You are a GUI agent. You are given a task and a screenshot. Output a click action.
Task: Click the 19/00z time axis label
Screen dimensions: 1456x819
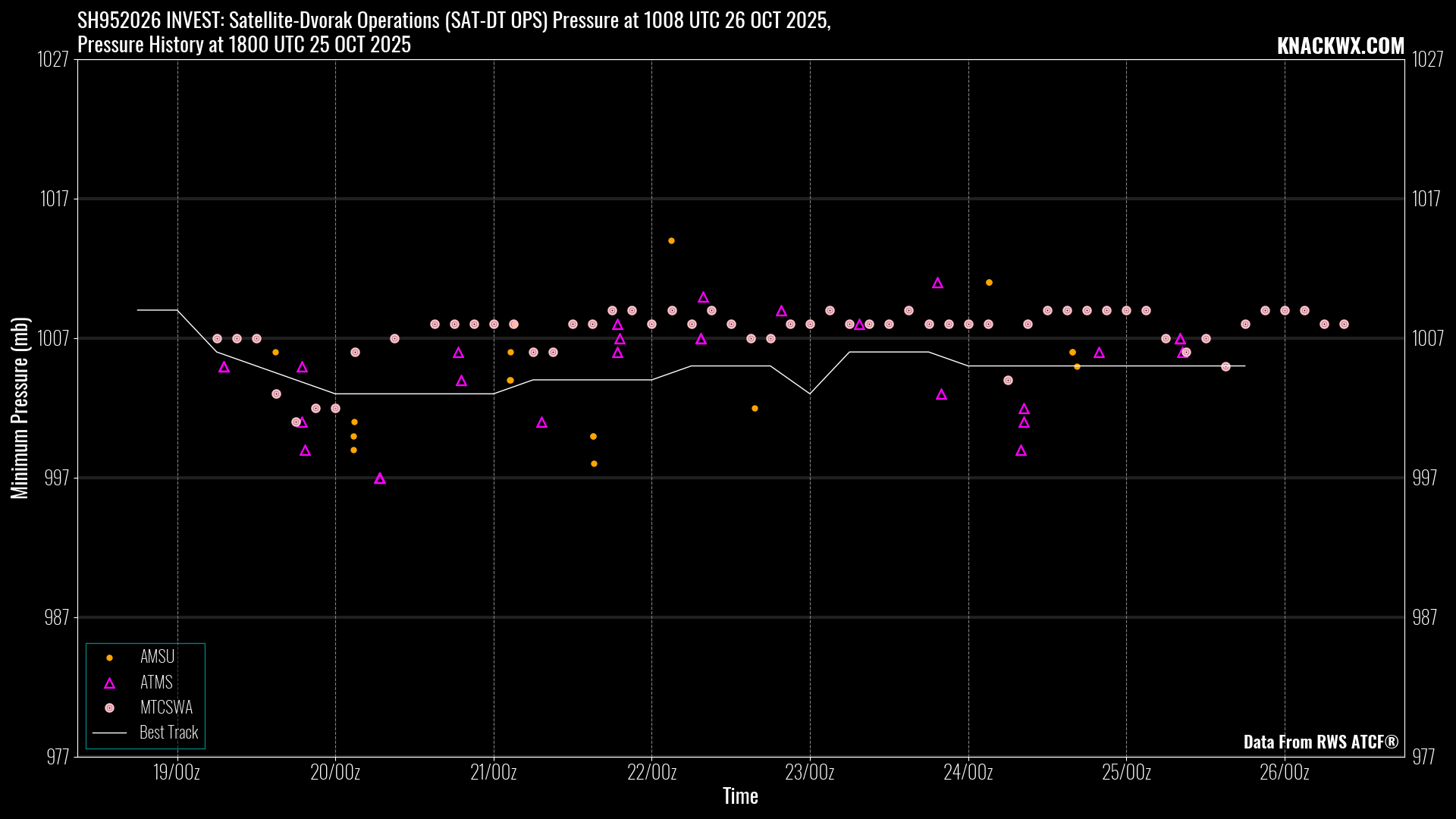coord(177,773)
